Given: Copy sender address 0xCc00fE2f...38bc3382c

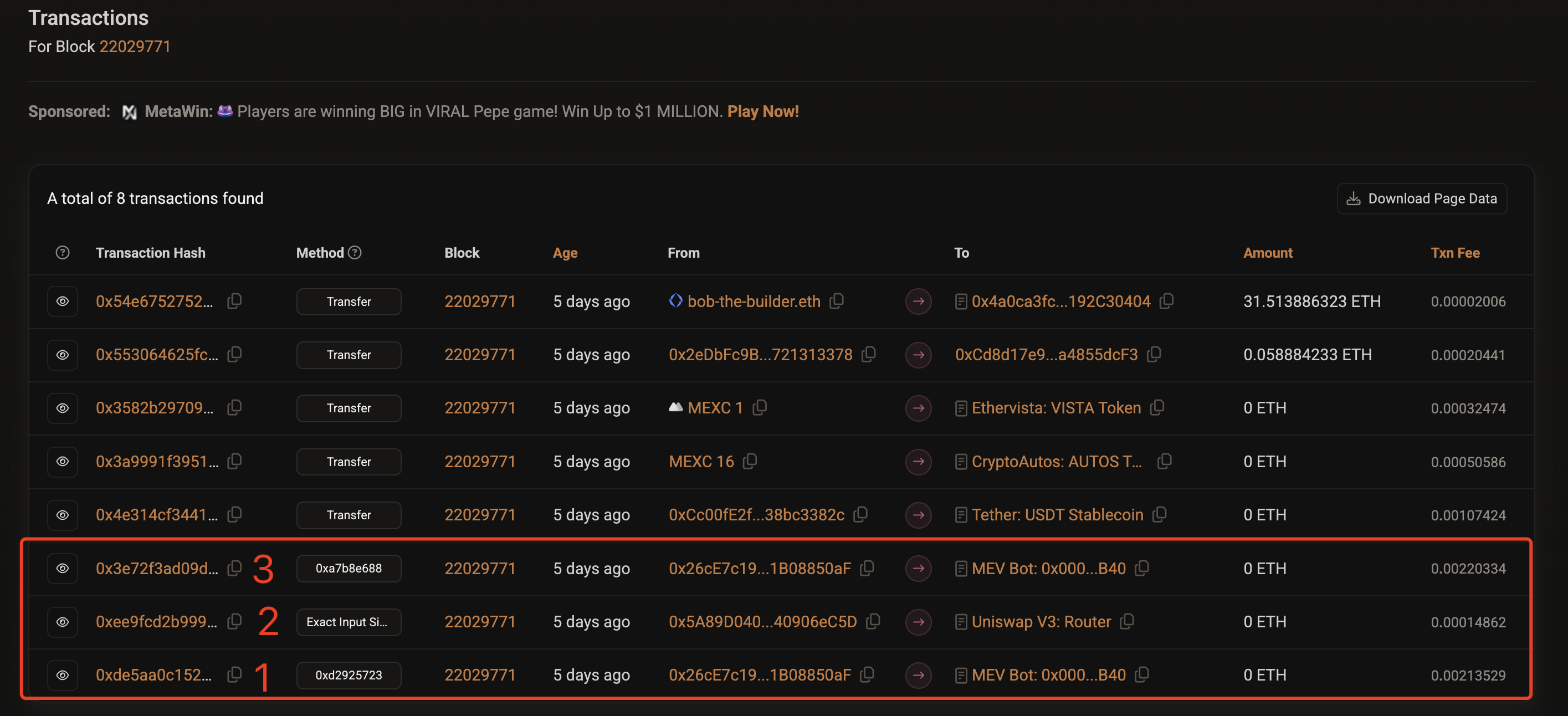Looking at the screenshot, I should (x=860, y=514).
